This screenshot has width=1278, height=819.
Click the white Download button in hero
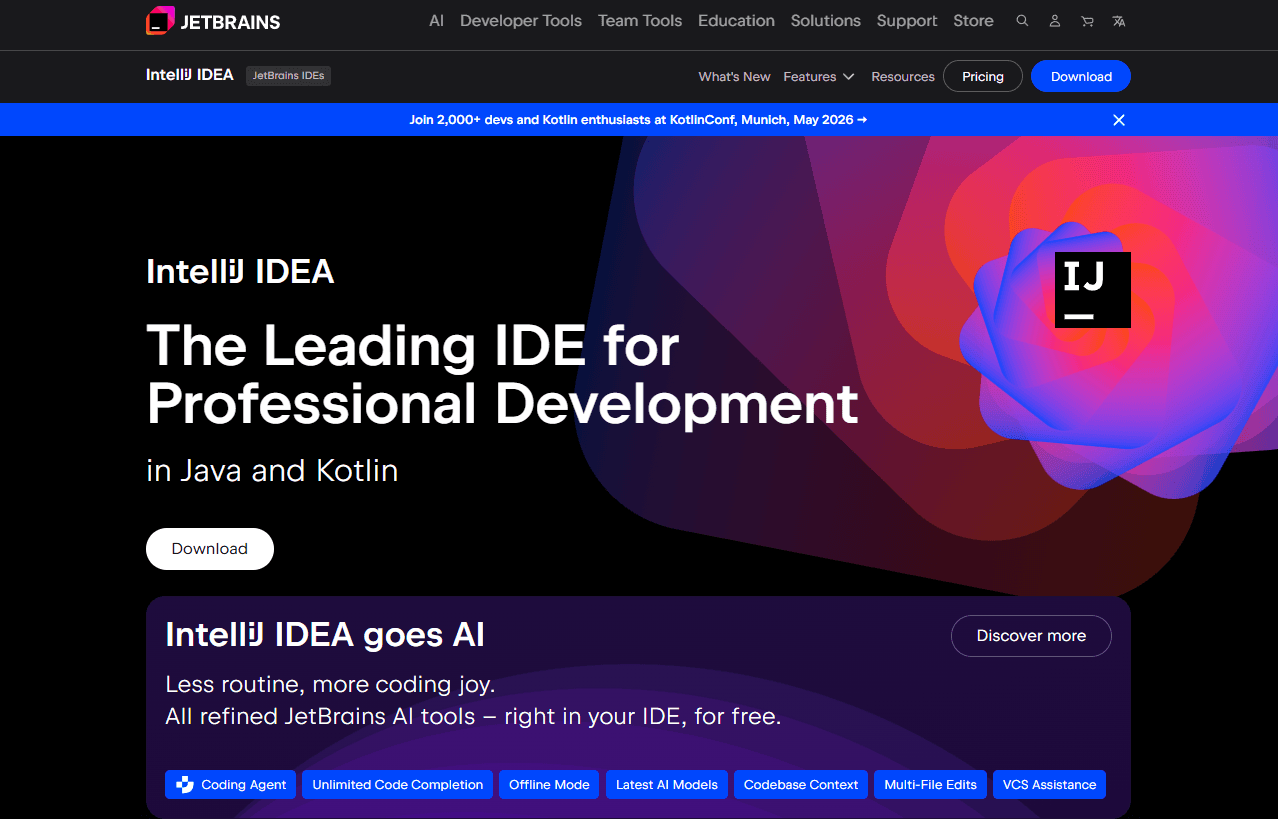[210, 549]
